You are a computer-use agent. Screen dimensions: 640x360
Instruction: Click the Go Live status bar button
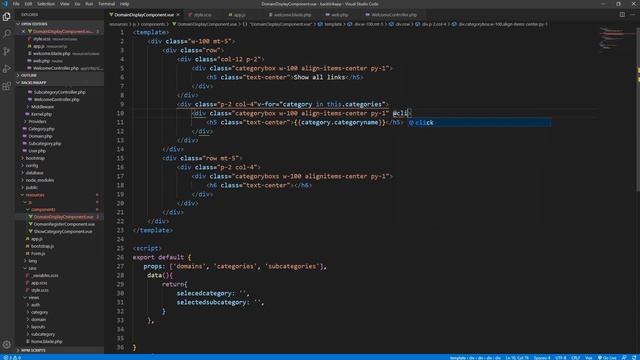607,358
